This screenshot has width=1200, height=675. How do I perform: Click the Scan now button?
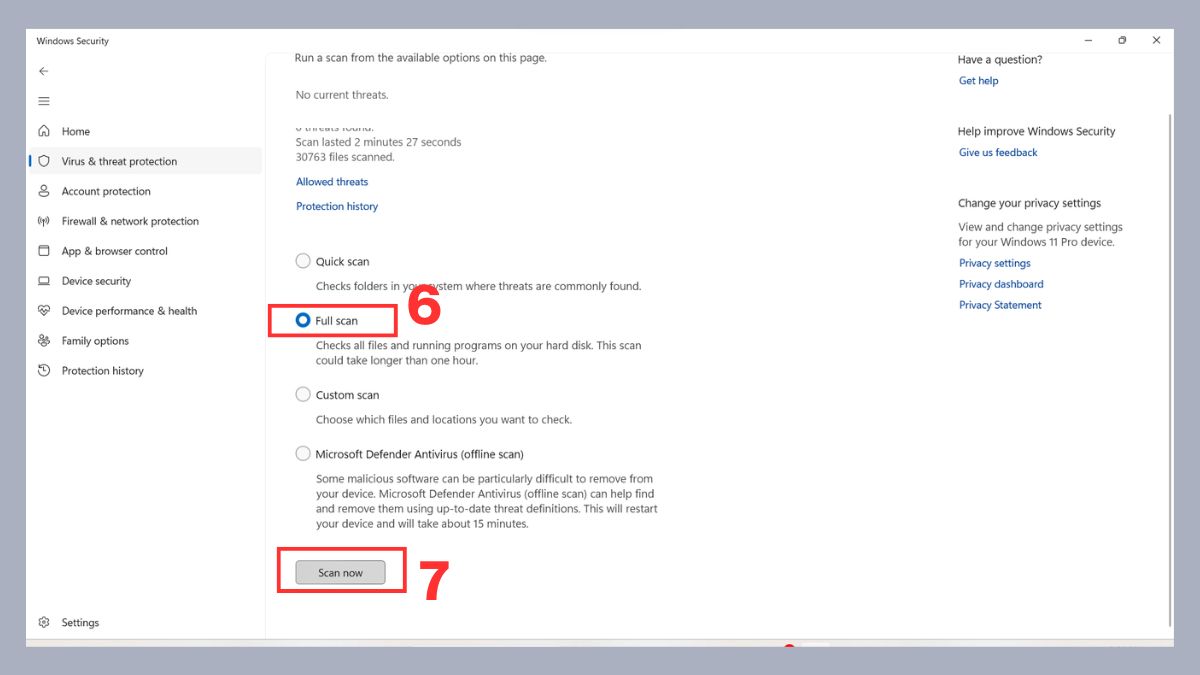[x=340, y=573]
